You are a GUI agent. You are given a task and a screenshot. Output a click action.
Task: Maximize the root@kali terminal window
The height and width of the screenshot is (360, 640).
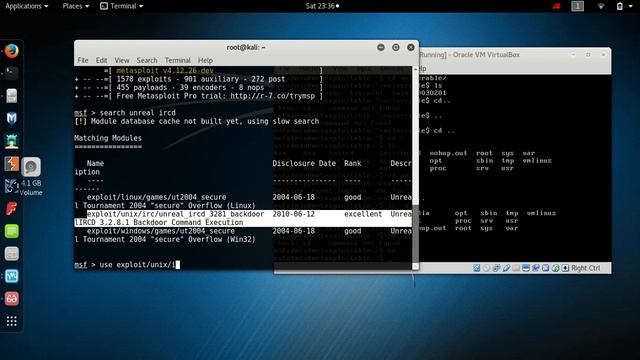pos(396,47)
